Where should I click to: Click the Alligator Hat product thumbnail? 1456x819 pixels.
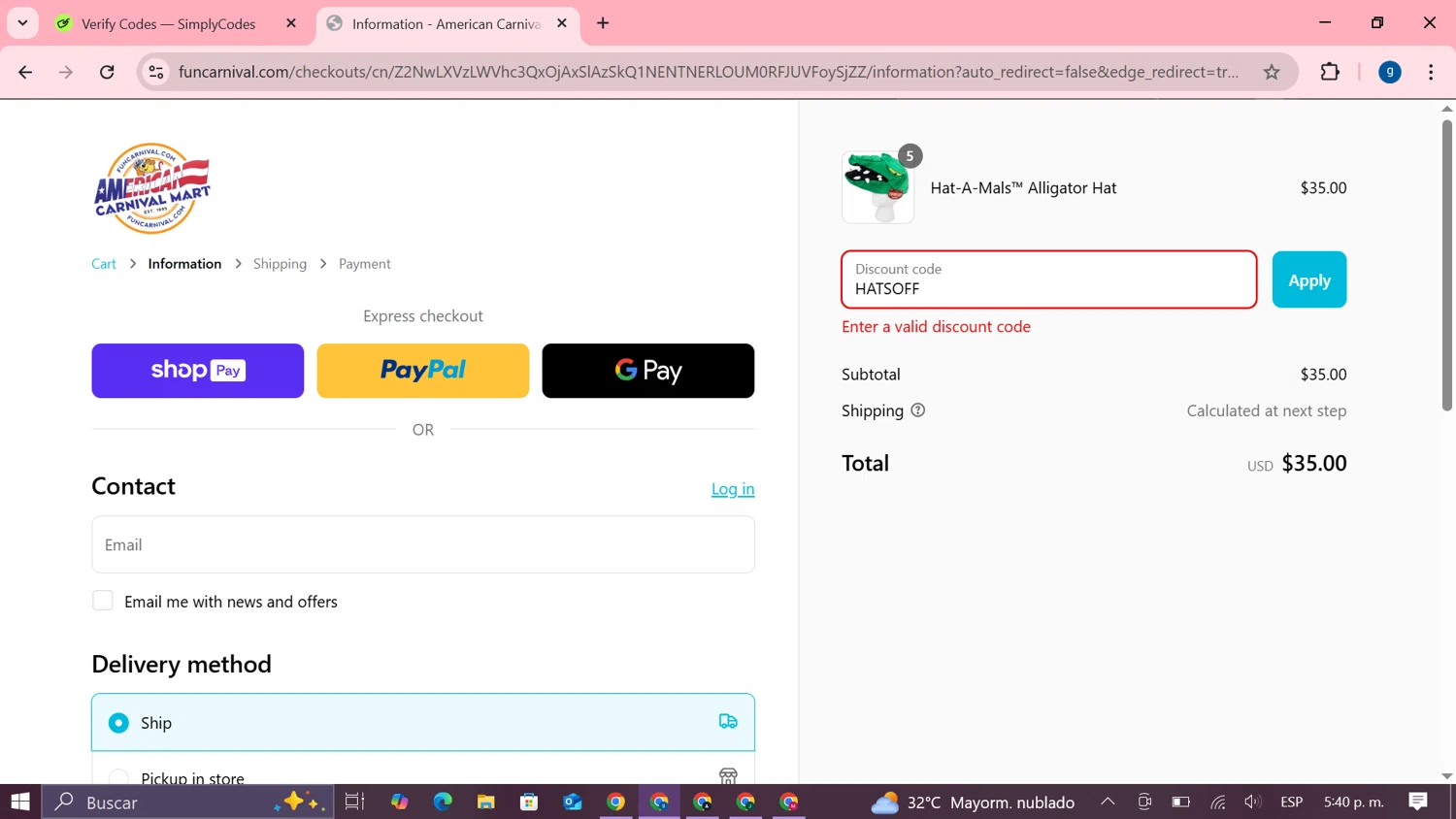tap(877, 188)
